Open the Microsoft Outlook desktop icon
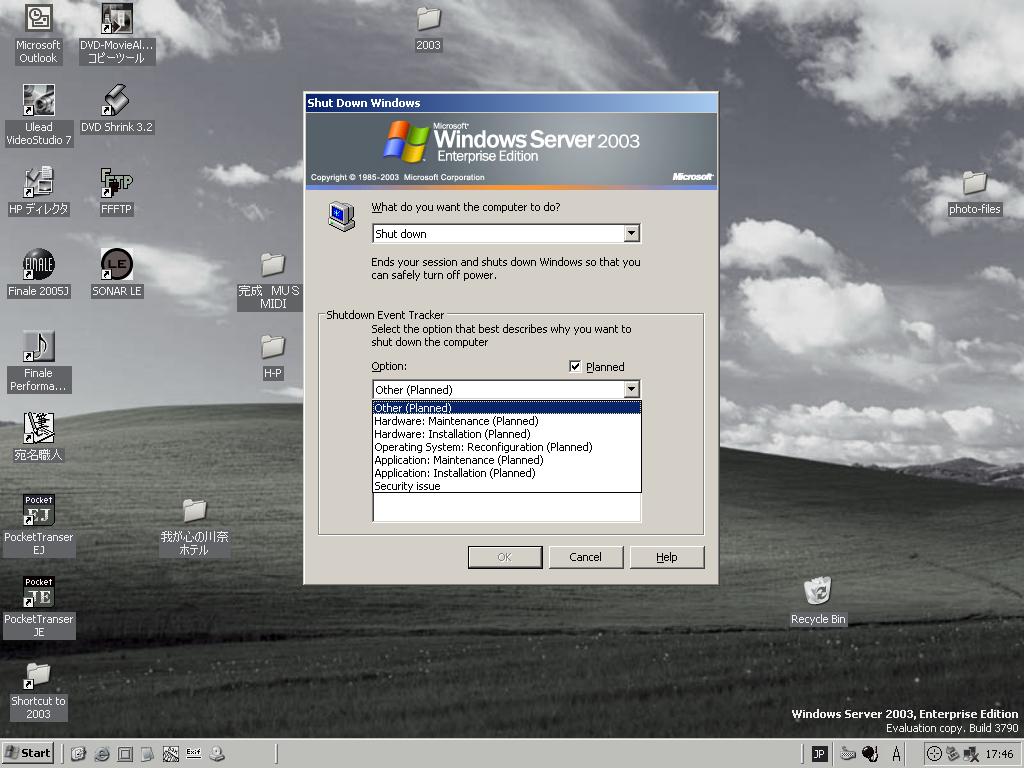 (x=38, y=33)
